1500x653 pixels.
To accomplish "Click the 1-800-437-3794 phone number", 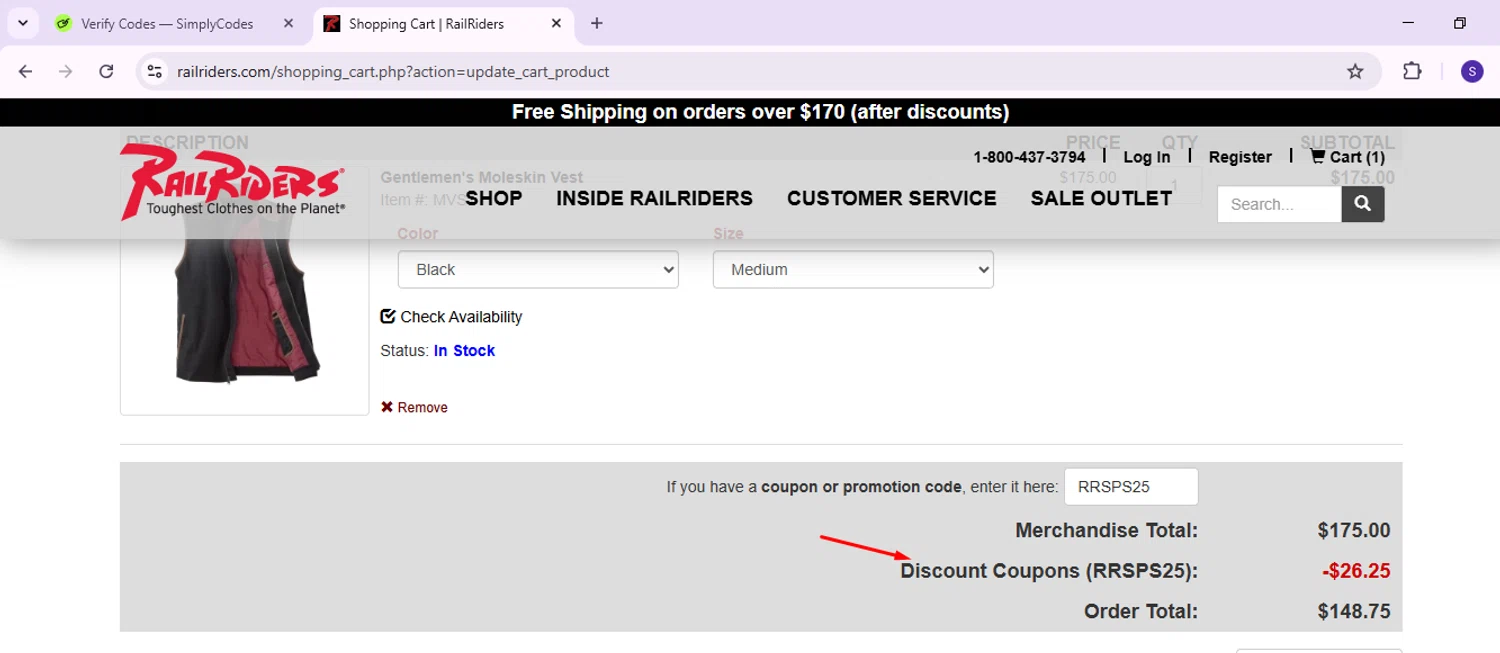I will tap(1029, 157).
